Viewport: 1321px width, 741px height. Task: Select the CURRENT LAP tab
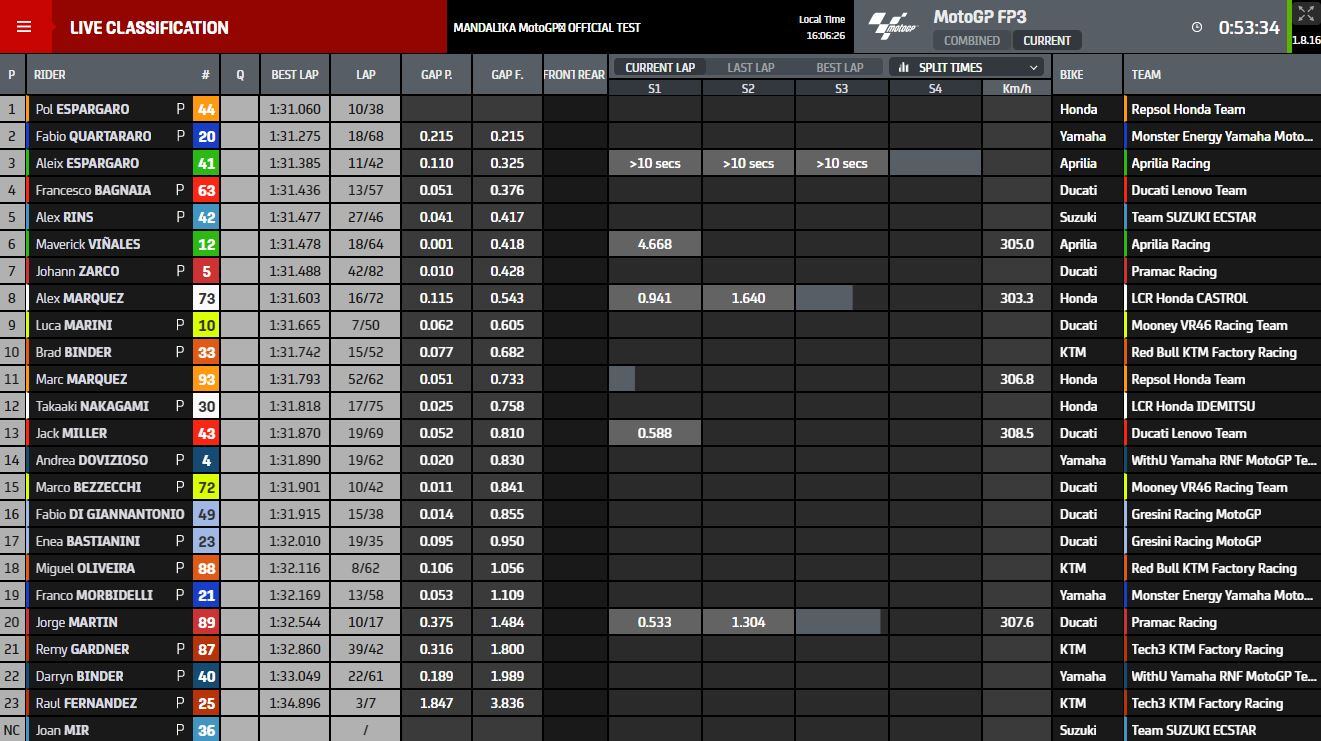point(660,67)
